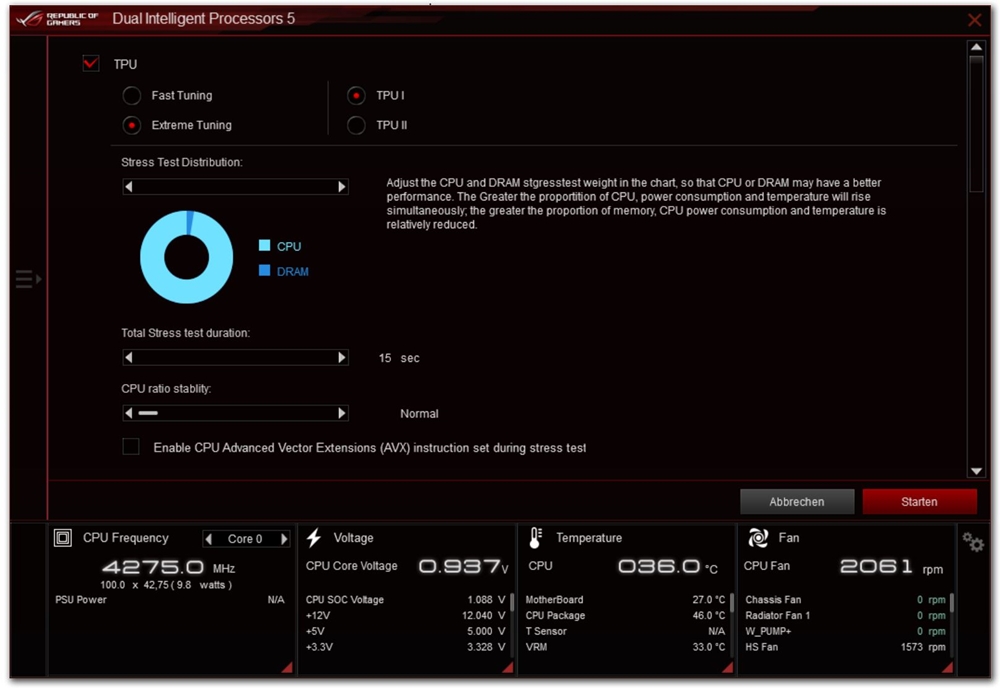Viewport: 1000px width, 688px height.
Task: Lower CPU ratio stability with left arrow
Action: pyautogui.click(x=129, y=413)
